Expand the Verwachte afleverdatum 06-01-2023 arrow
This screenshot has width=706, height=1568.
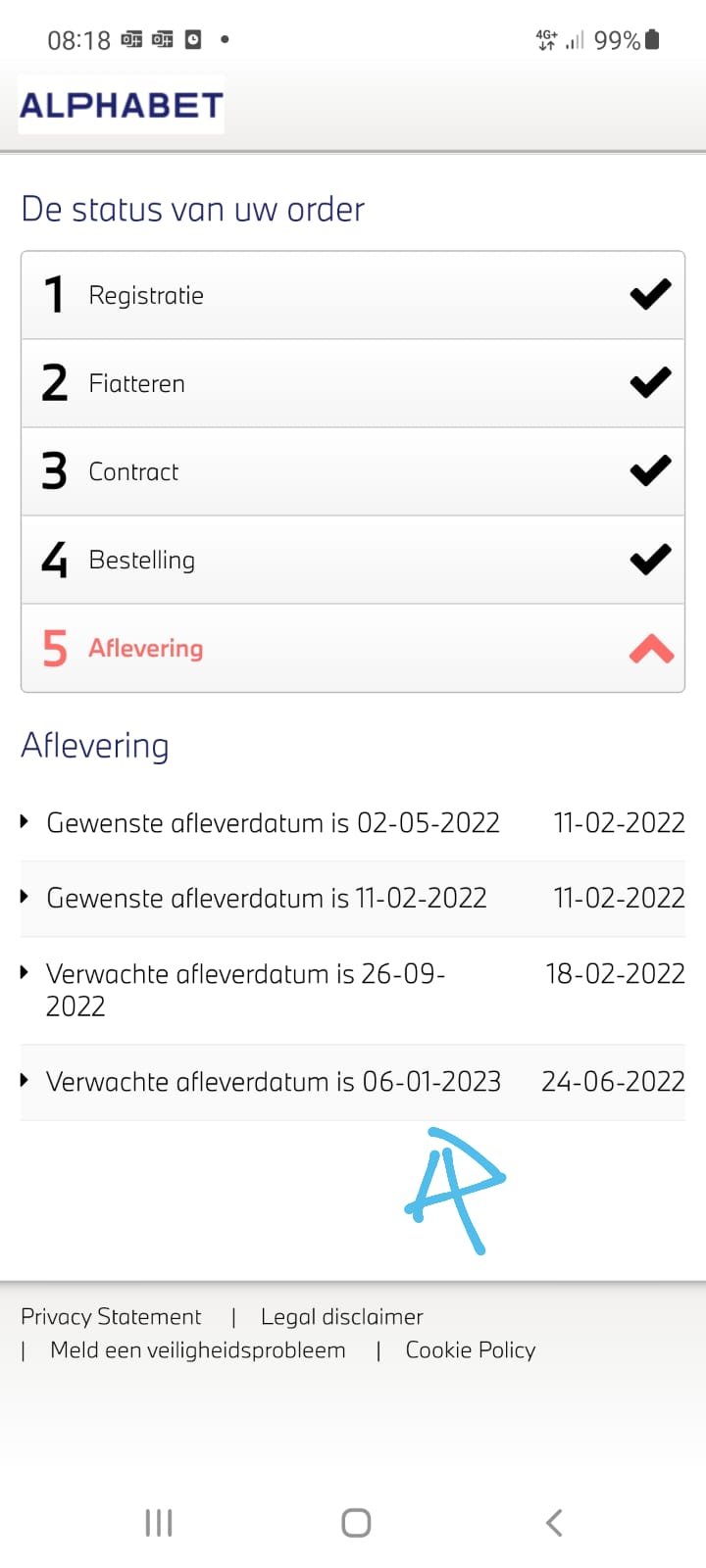(x=25, y=1080)
